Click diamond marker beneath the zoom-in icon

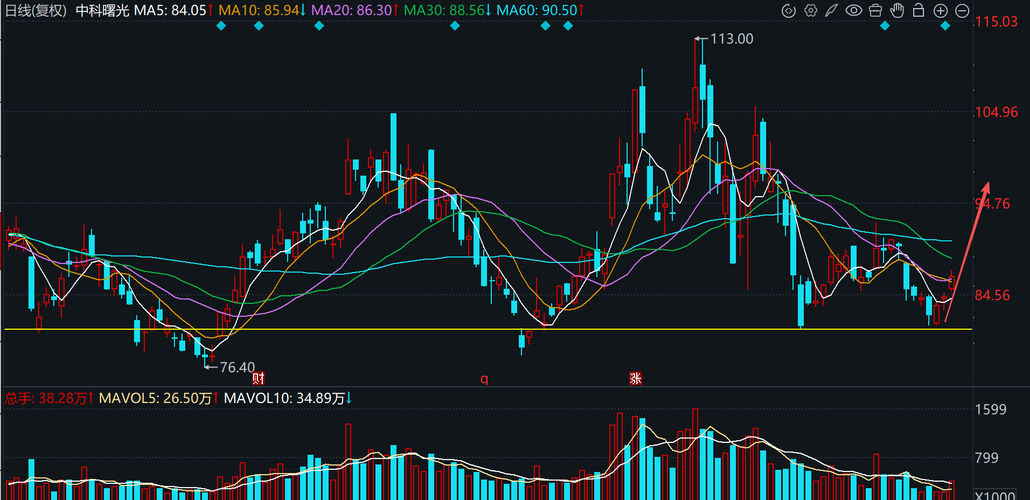pyautogui.click(x=945, y=26)
